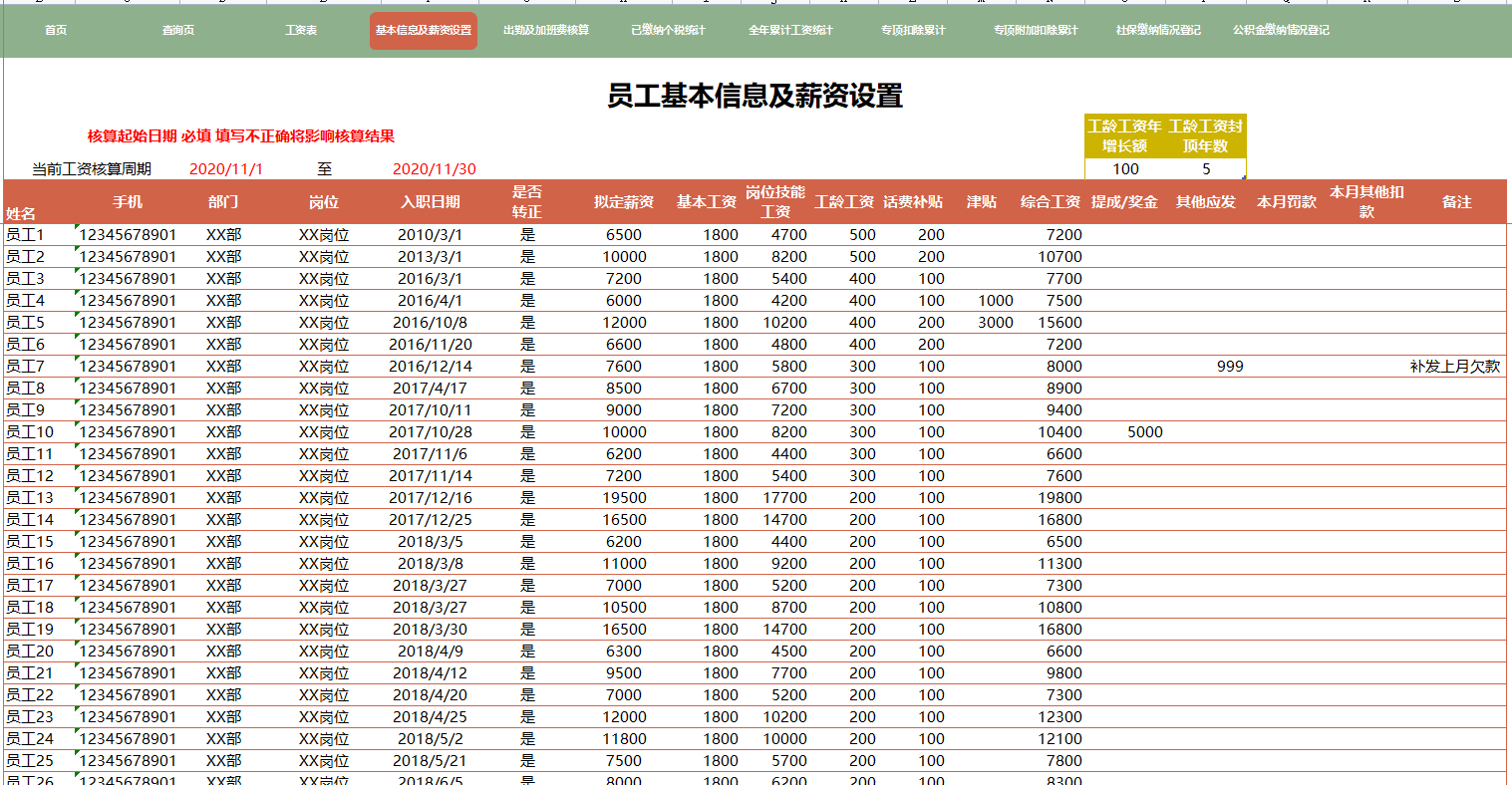Open the 专项附加扣除累计 tab
The image size is (1512, 785).
click(x=1036, y=30)
